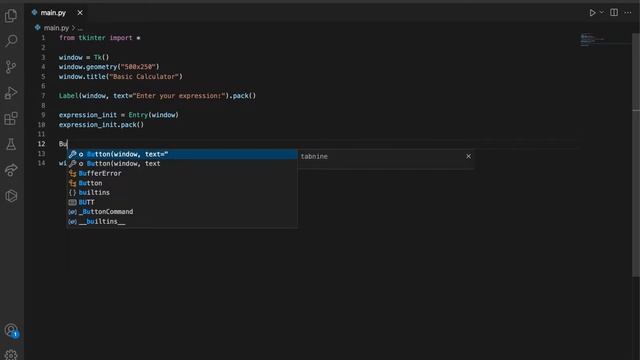Open the Live Share view icon
640x360 pixels.
pos(11,170)
